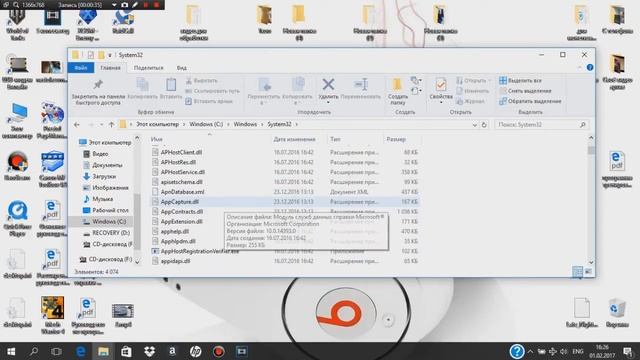Image resolution: width=640 pixels, height=360 pixels.
Task: Click Вырезать in the ribbon
Action: 202,81
